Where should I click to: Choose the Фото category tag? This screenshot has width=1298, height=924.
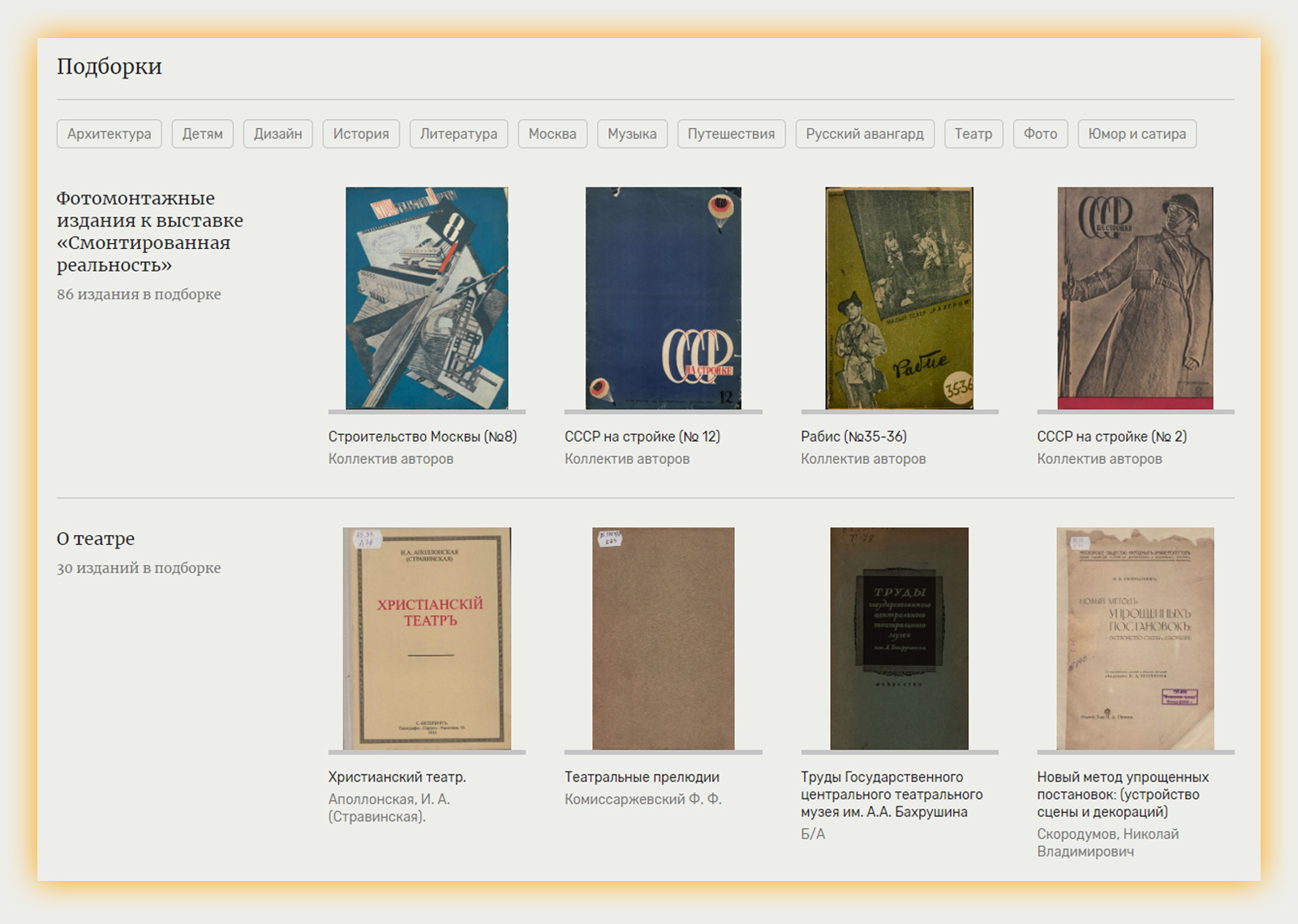click(1040, 134)
